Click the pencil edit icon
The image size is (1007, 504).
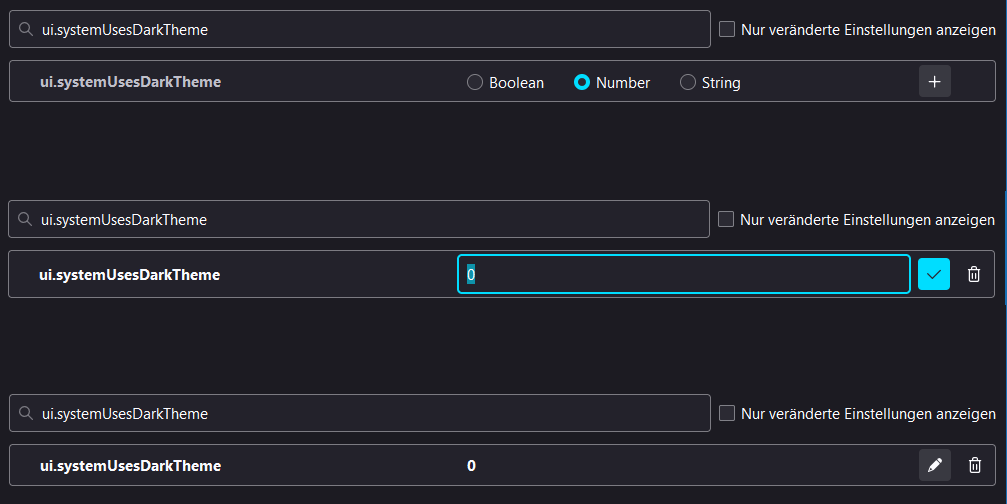click(935, 465)
